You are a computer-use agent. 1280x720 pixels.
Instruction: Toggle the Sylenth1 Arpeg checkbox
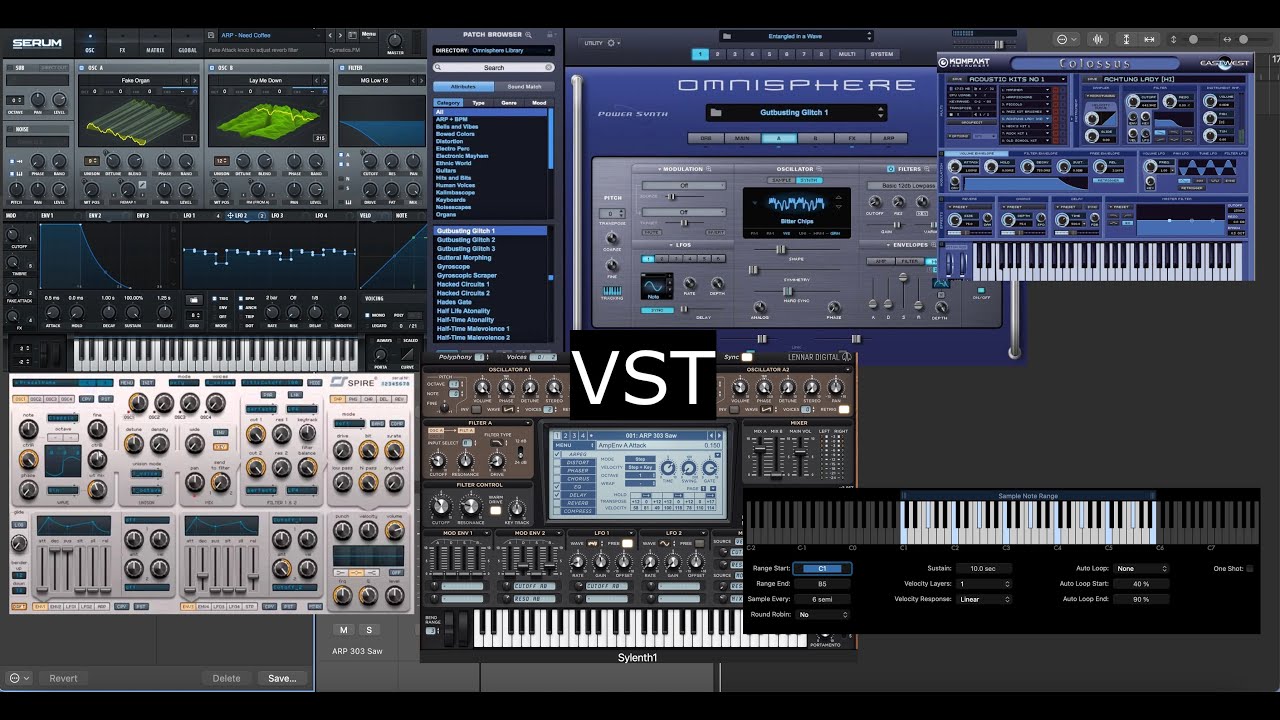coord(557,454)
